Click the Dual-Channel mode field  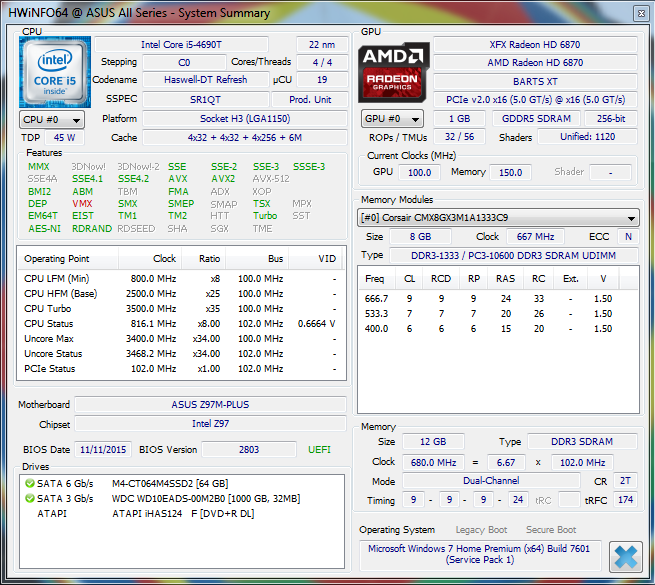[x=491, y=481]
